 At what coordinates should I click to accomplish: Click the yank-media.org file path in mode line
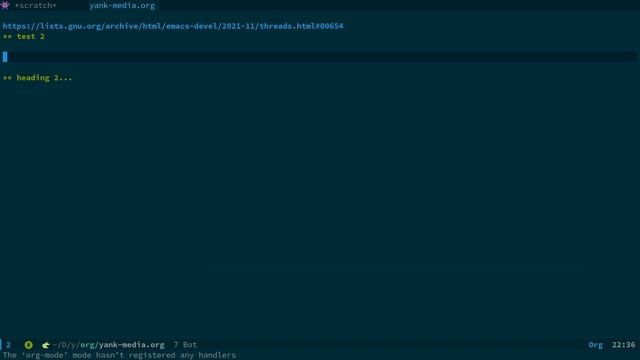coord(109,345)
